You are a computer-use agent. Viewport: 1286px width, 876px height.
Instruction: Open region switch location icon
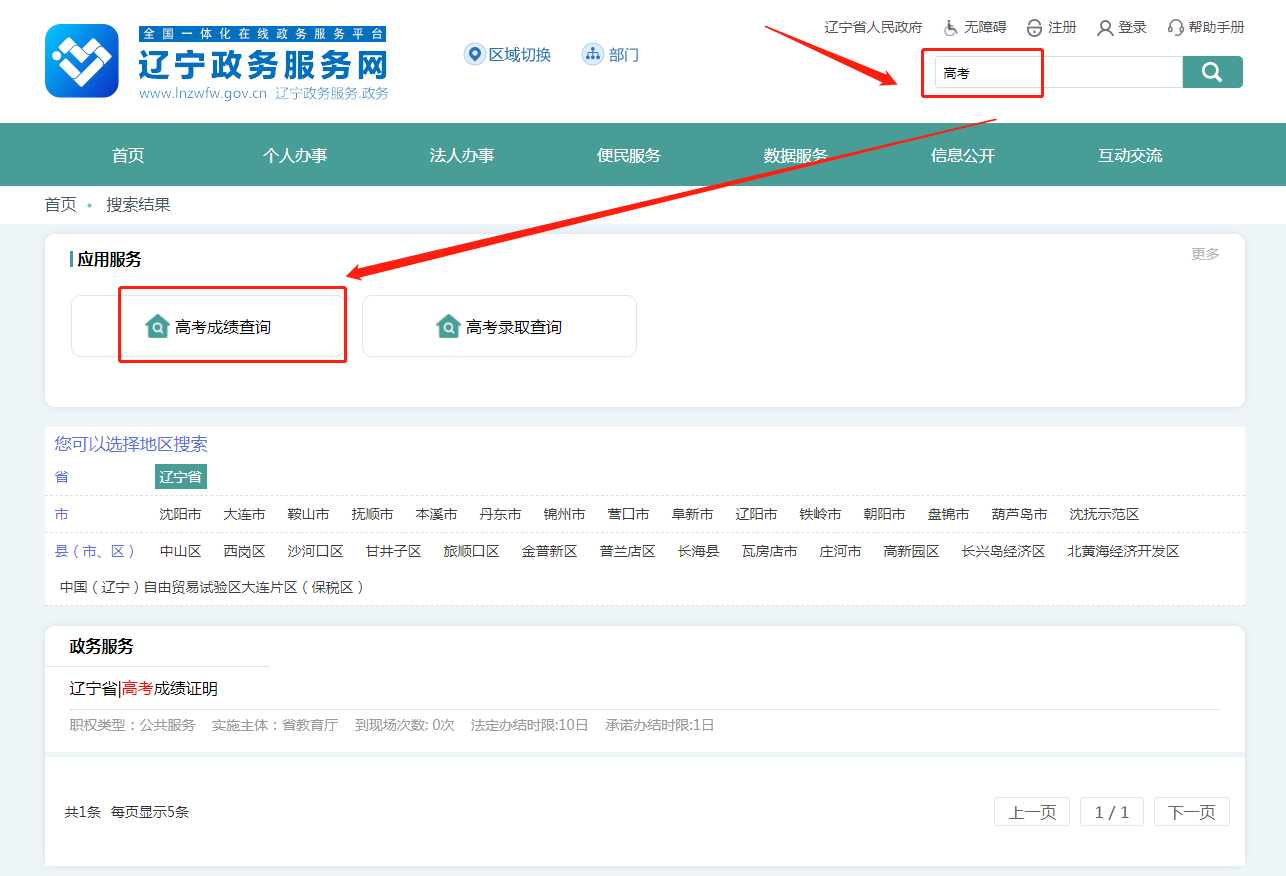[474, 54]
